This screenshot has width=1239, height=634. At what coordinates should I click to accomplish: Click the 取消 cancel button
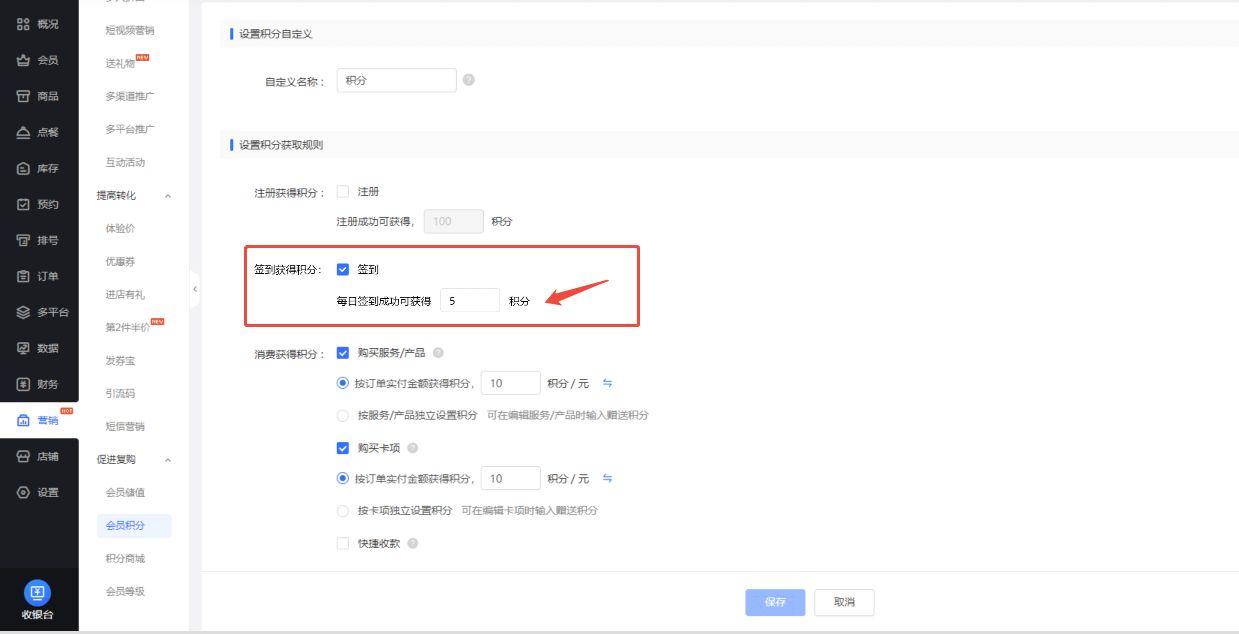click(844, 602)
